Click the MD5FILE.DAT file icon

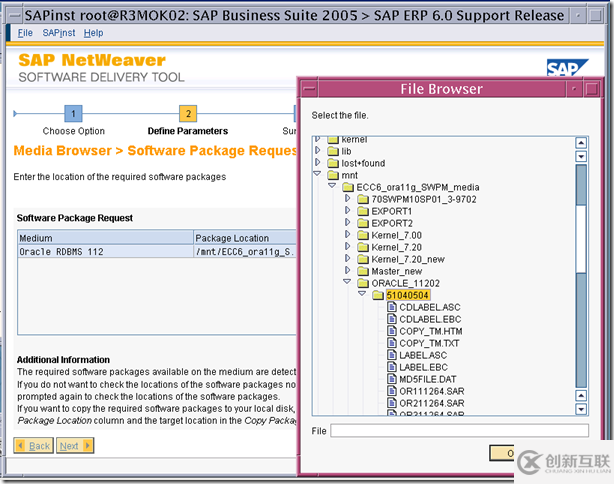[x=392, y=379]
